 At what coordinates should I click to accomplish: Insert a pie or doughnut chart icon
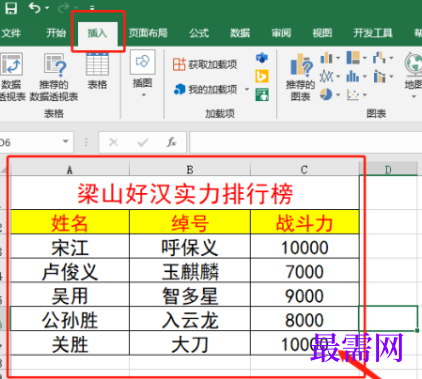[326, 95]
